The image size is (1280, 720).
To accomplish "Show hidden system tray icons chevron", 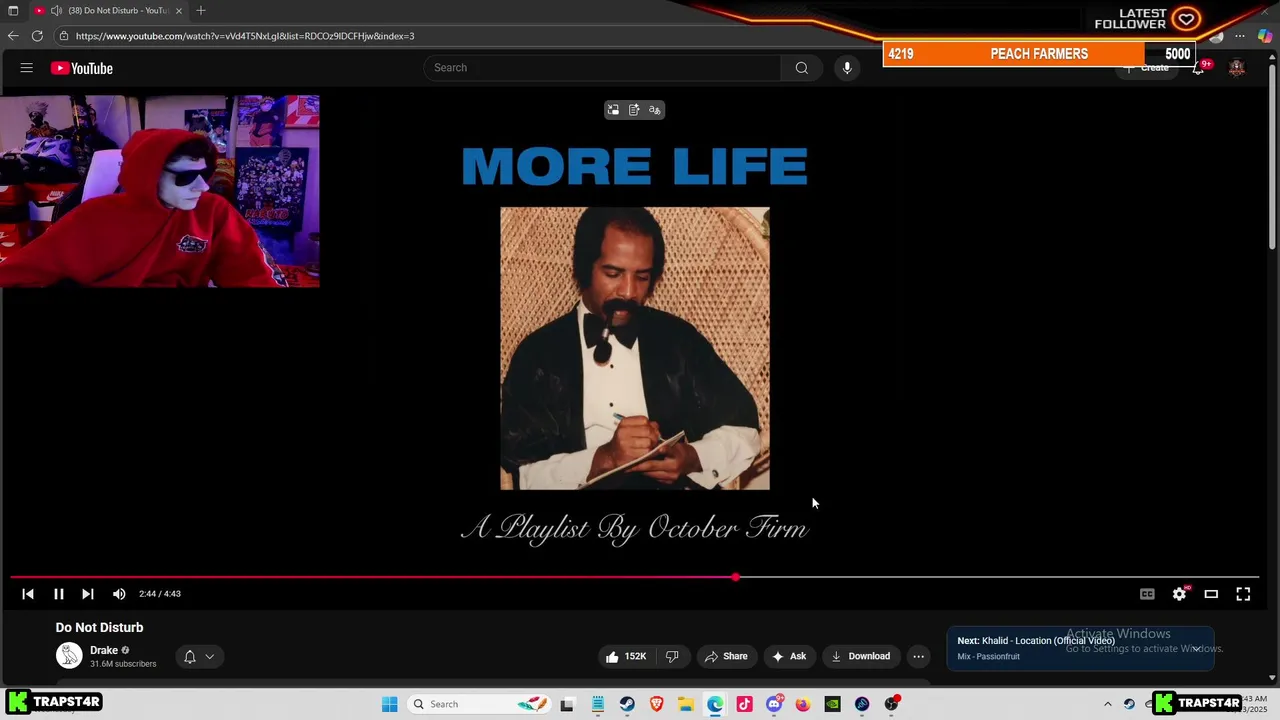I will coord(1107,704).
